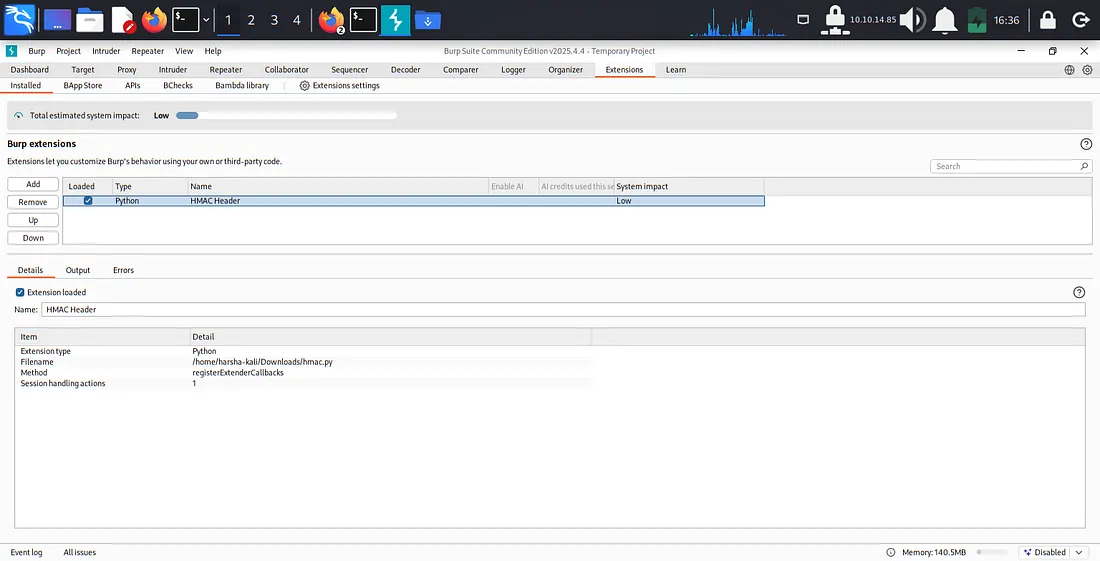Switch to the BChecks sub-tab
Viewport: 1100px width, 561px height.
pos(177,86)
